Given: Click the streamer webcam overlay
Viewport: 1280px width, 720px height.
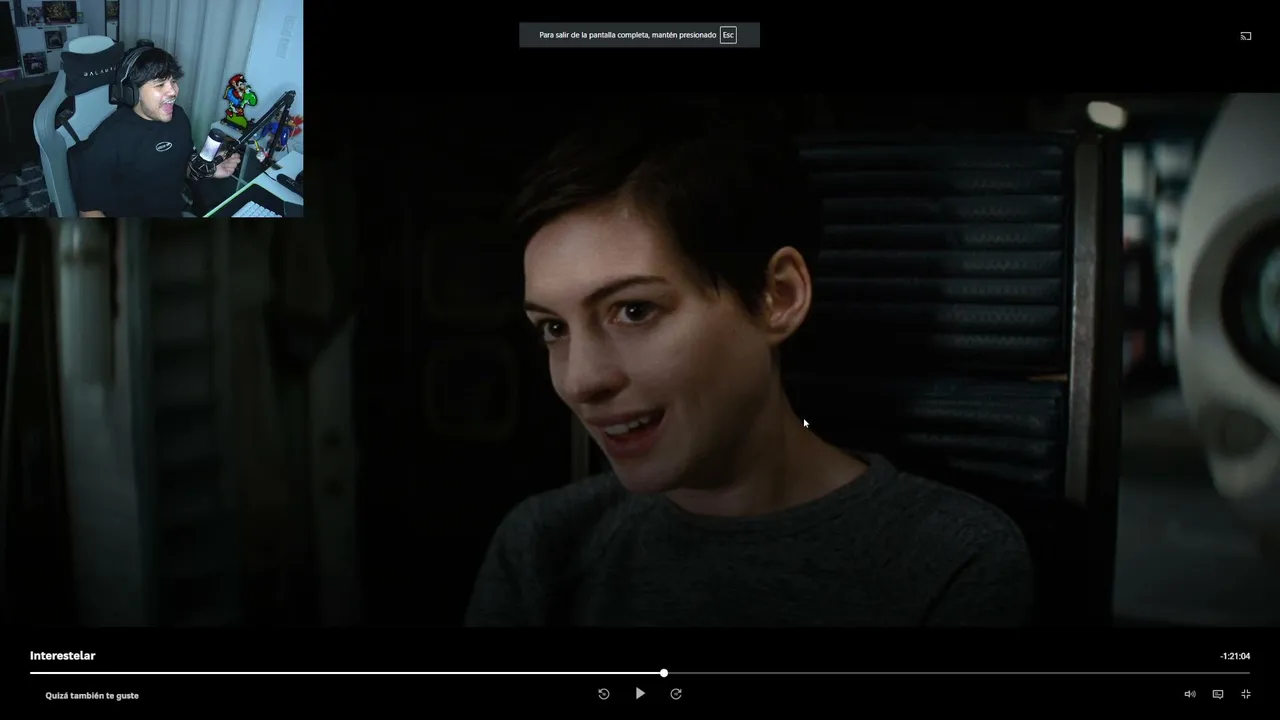Looking at the screenshot, I should tap(152, 108).
